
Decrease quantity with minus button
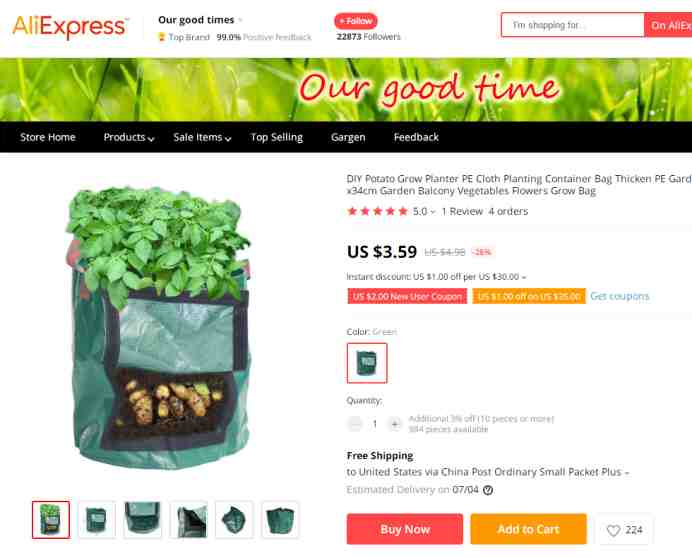point(355,424)
